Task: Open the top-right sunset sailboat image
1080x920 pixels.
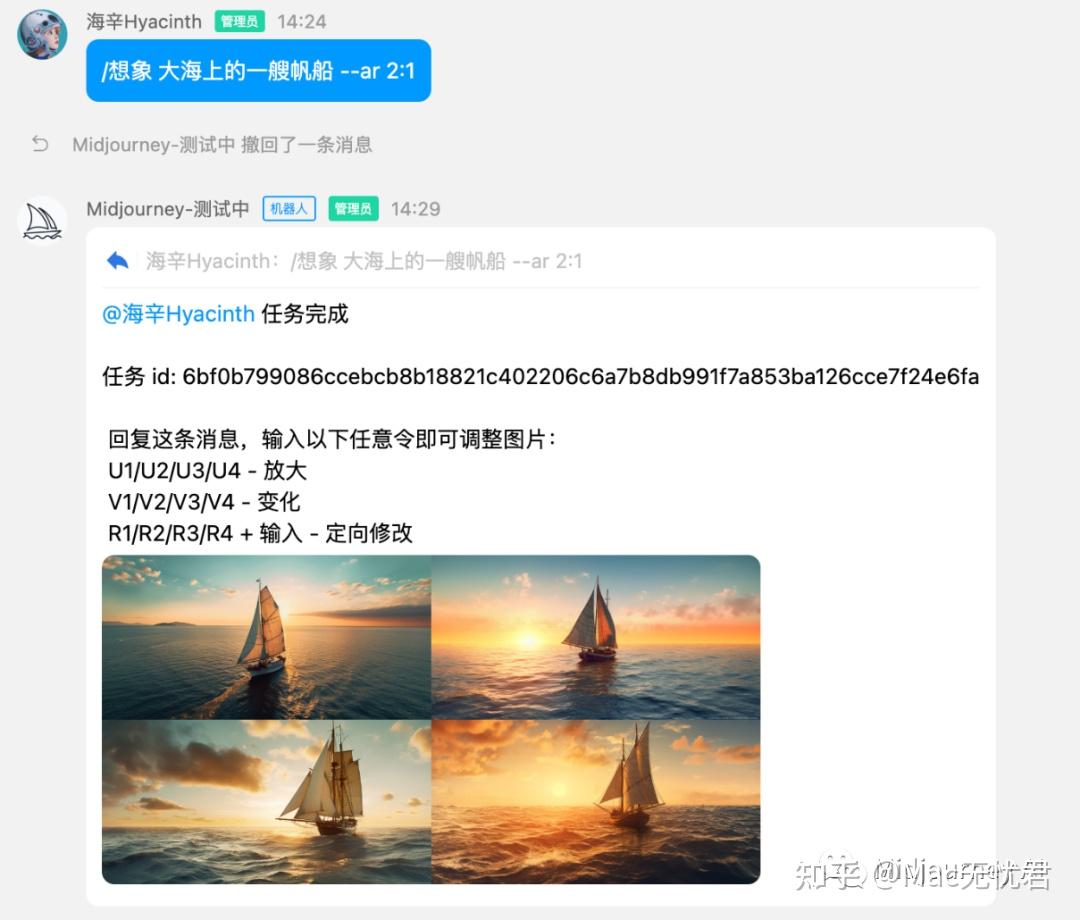Action: (x=596, y=637)
